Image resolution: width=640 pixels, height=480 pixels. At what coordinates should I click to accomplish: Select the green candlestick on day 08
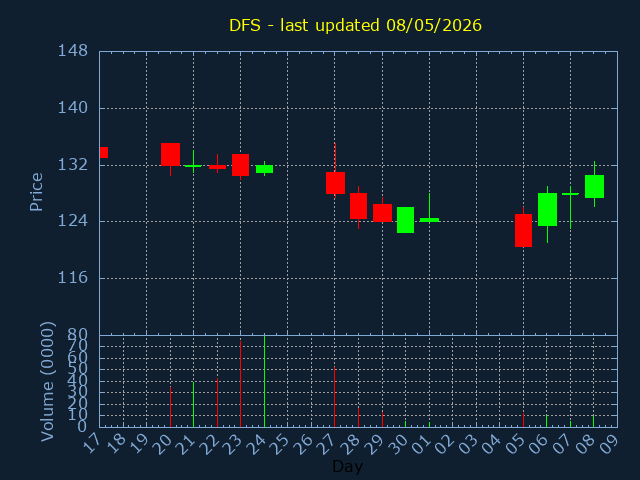[x=594, y=187]
